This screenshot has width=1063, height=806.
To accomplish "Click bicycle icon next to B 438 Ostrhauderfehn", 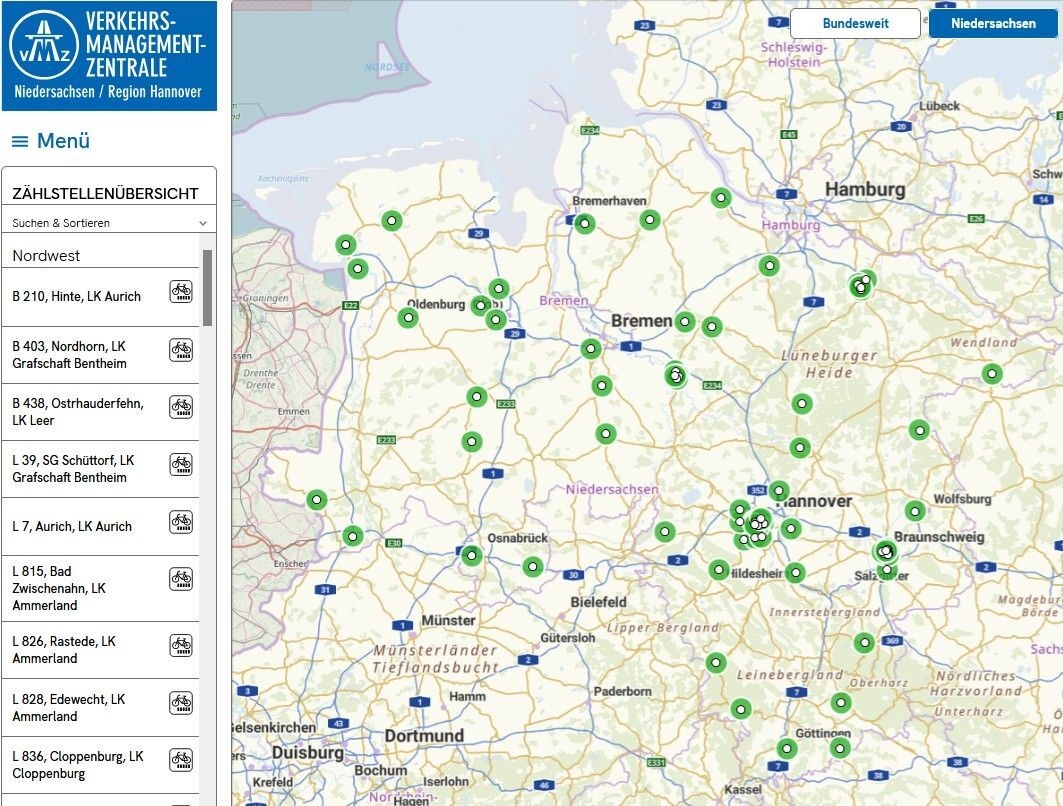I will coord(181,406).
